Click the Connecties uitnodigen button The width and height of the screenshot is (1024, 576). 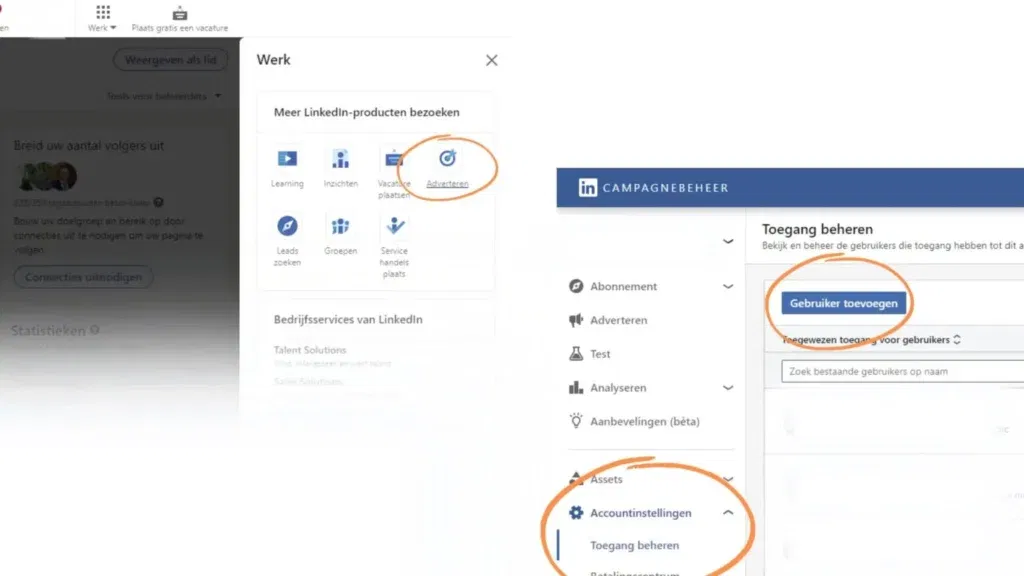[84, 277]
